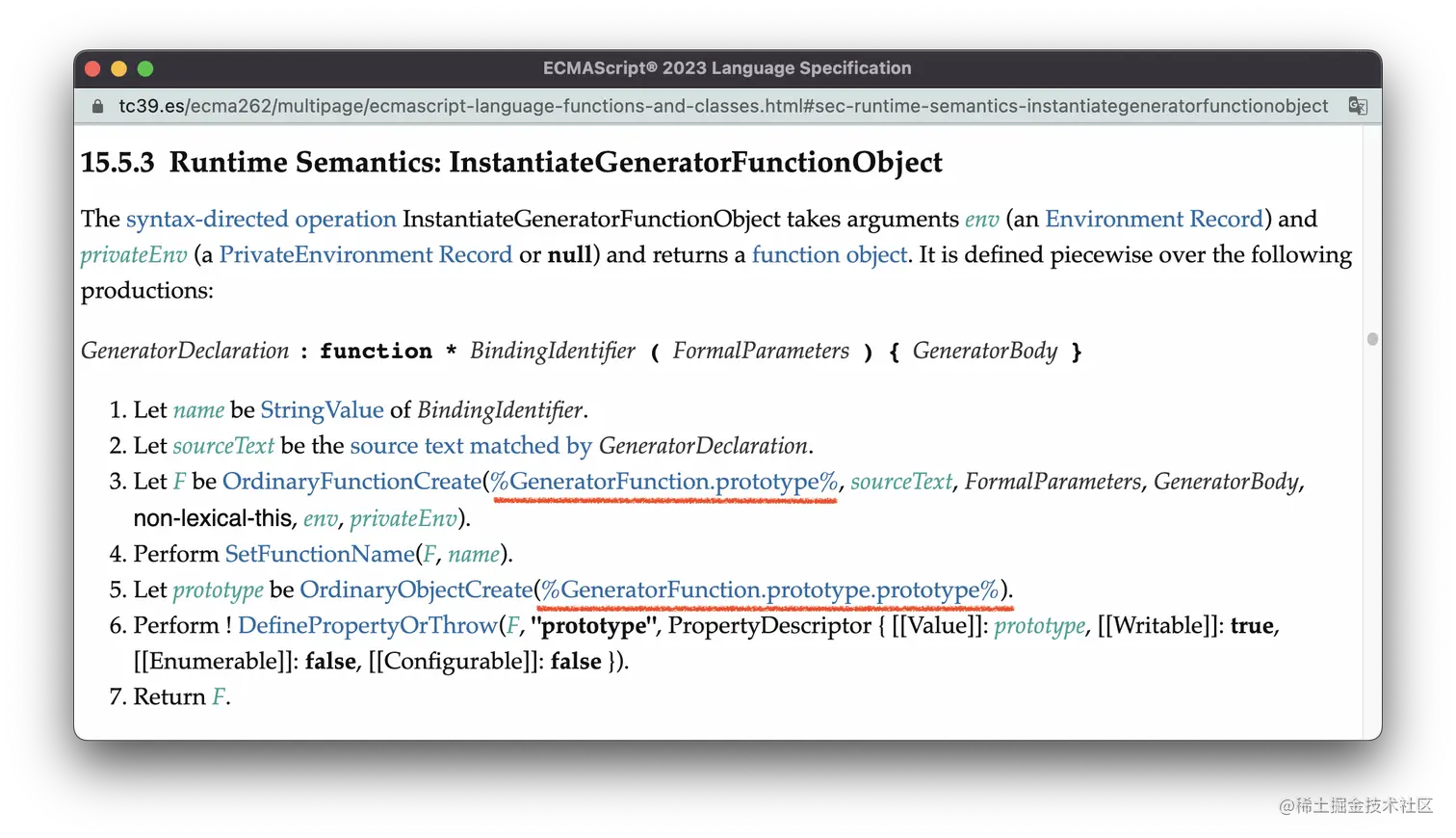Click the FormalParameters nonterminal in production
This screenshot has width=1456, height=838.
click(x=761, y=351)
